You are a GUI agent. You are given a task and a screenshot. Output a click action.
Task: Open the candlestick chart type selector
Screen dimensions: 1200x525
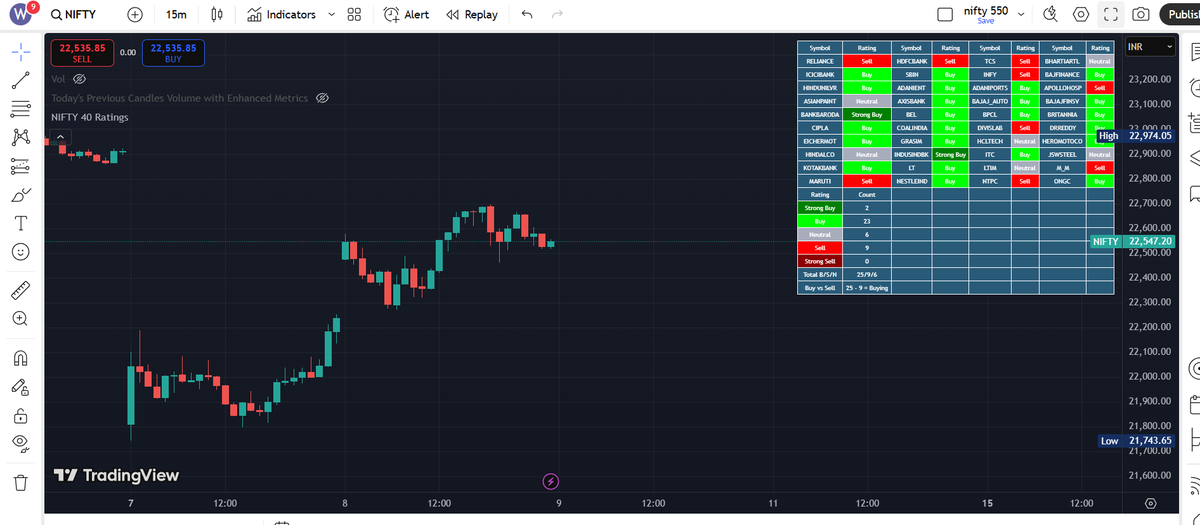(218, 15)
